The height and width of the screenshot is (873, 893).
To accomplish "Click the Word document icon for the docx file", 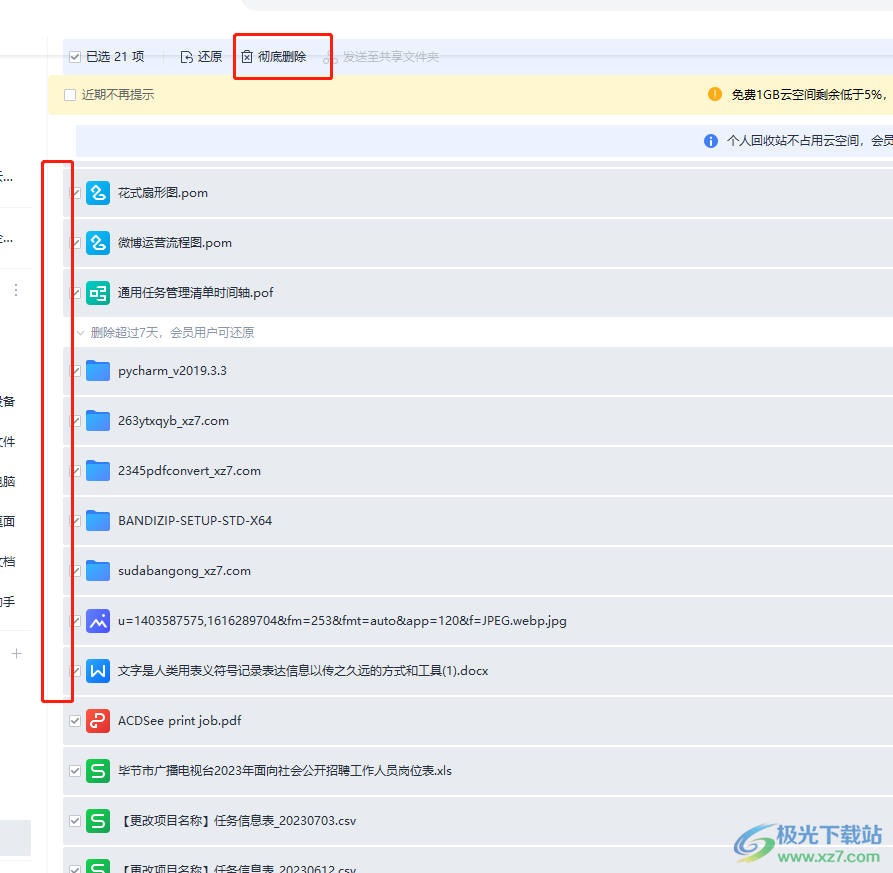I will [97, 671].
